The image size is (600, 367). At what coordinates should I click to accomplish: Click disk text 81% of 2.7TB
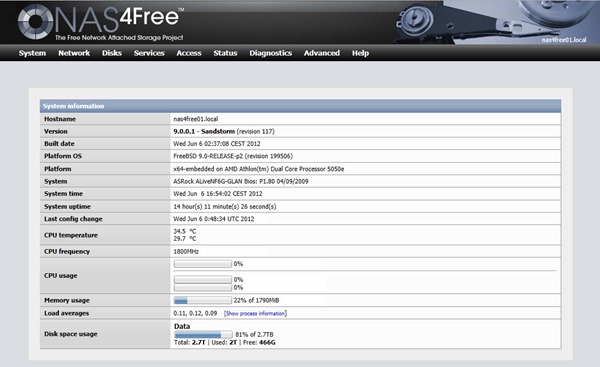[254, 334]
